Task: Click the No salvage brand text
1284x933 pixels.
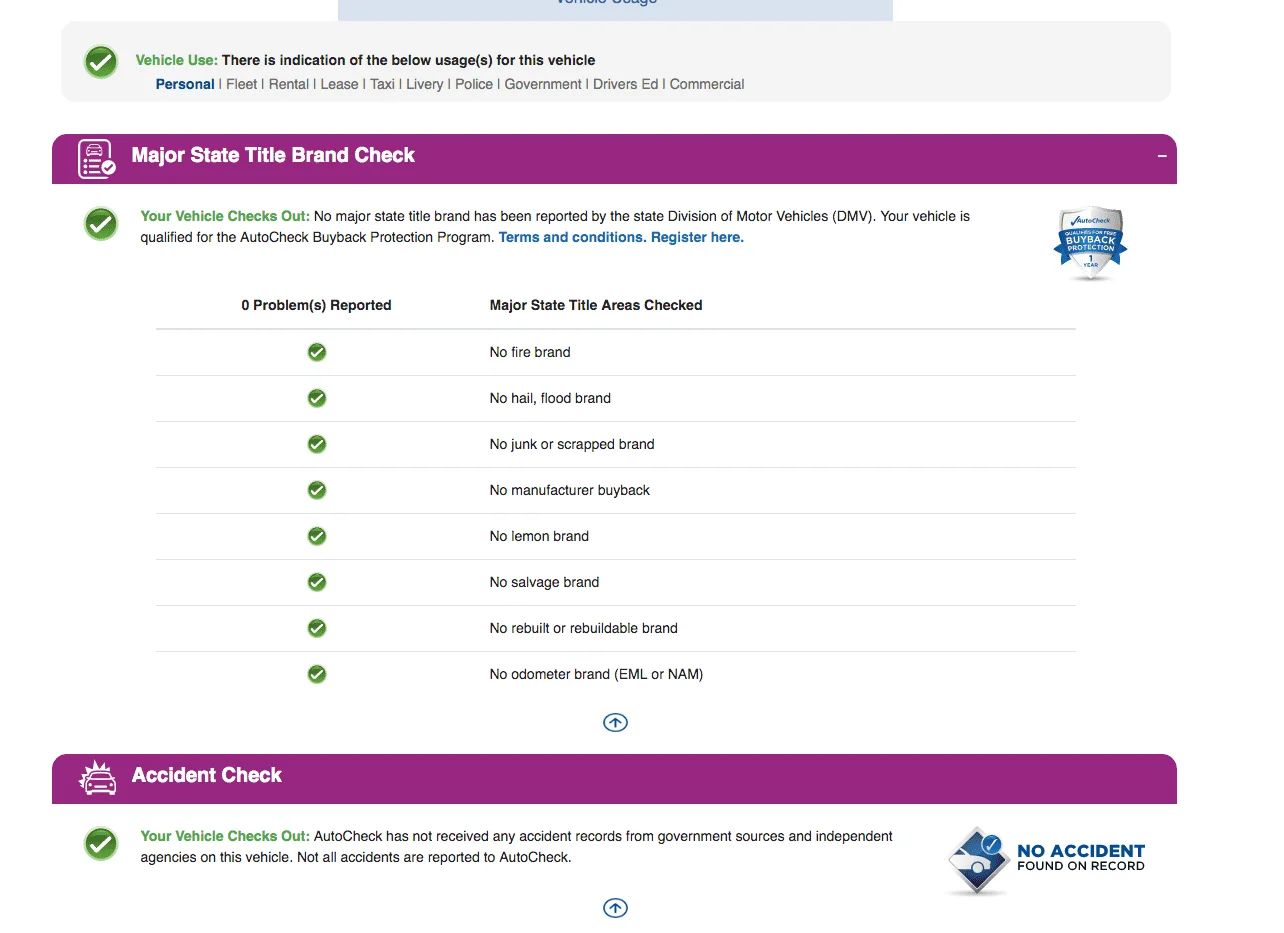Action: 545,582
